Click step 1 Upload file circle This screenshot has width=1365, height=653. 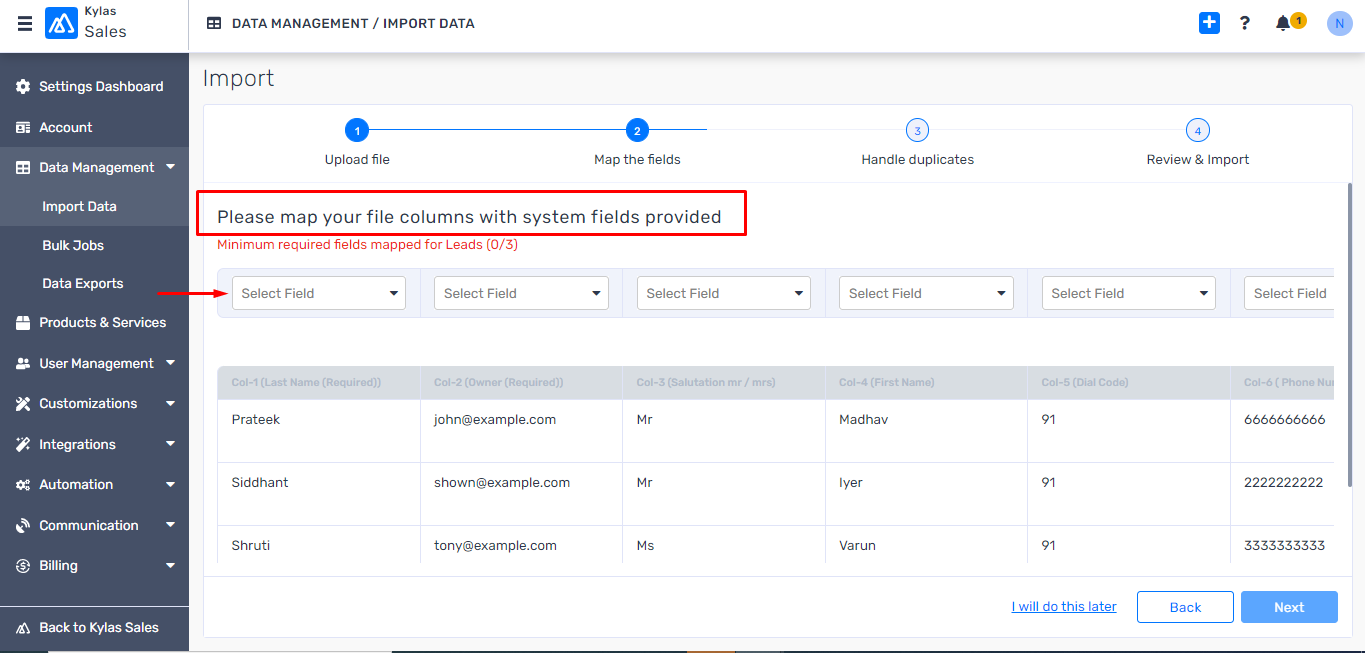click(x=357, y=130)
